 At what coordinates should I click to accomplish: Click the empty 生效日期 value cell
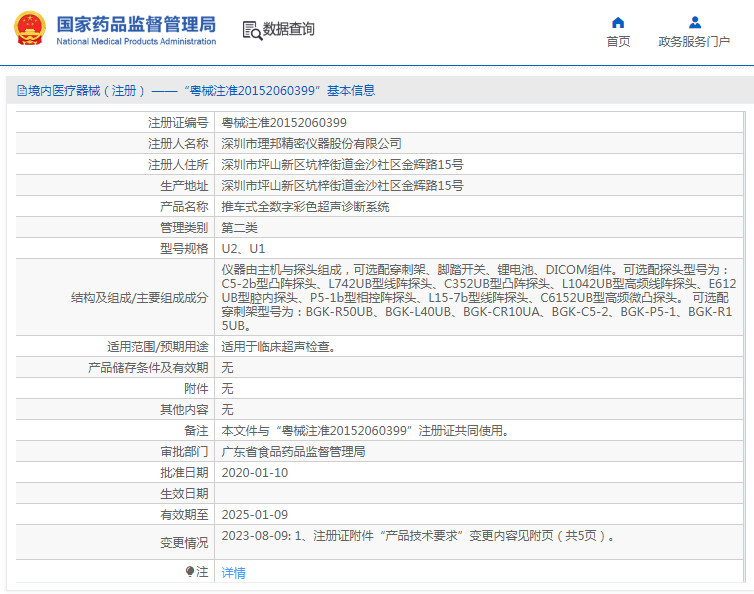(x=479, y=493)
